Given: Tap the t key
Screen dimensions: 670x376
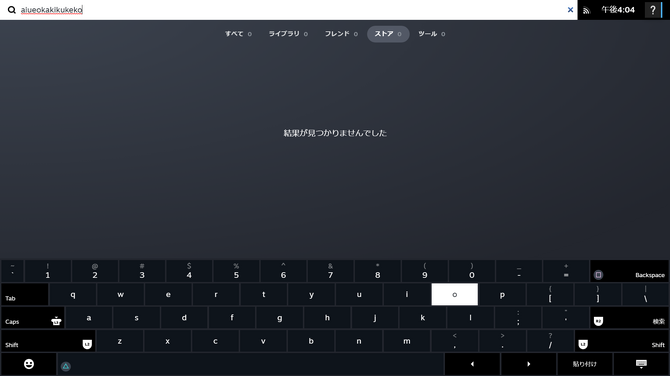Looking at the screenshot, I should (x=264, y=294).
